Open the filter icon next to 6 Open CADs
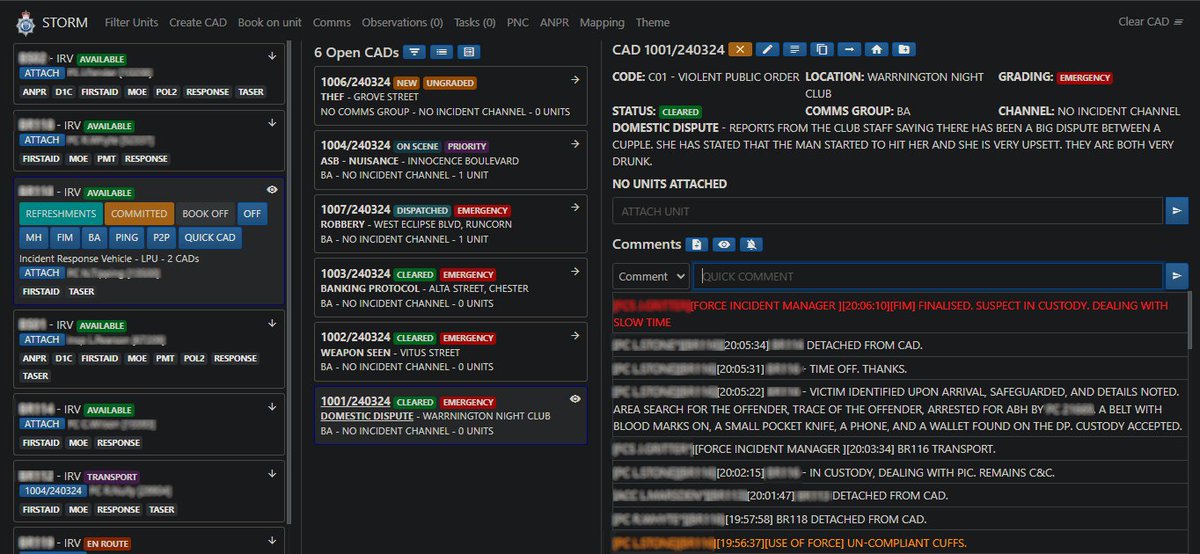 [x=414, y=52]
